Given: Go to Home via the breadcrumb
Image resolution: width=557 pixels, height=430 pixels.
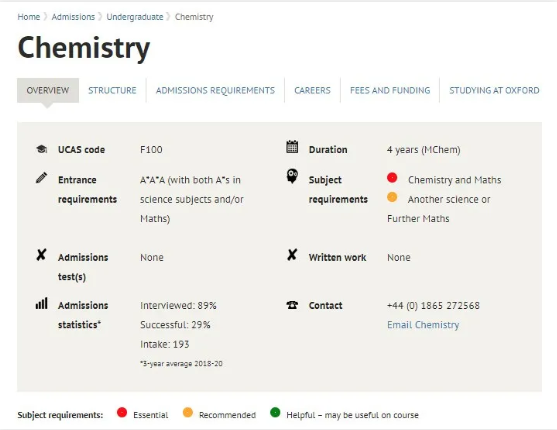Looking at the screenshot, I should tap(29, 17).
